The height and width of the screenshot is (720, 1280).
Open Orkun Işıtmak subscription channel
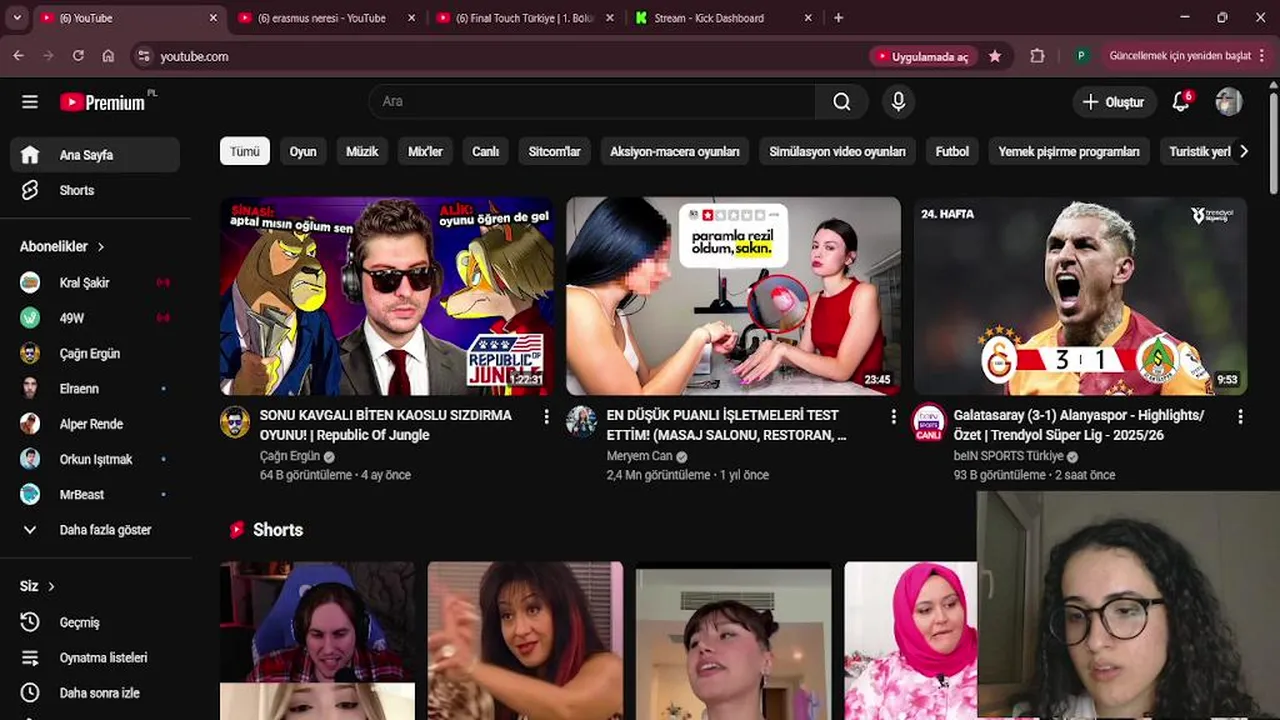(x=95, y=459)
